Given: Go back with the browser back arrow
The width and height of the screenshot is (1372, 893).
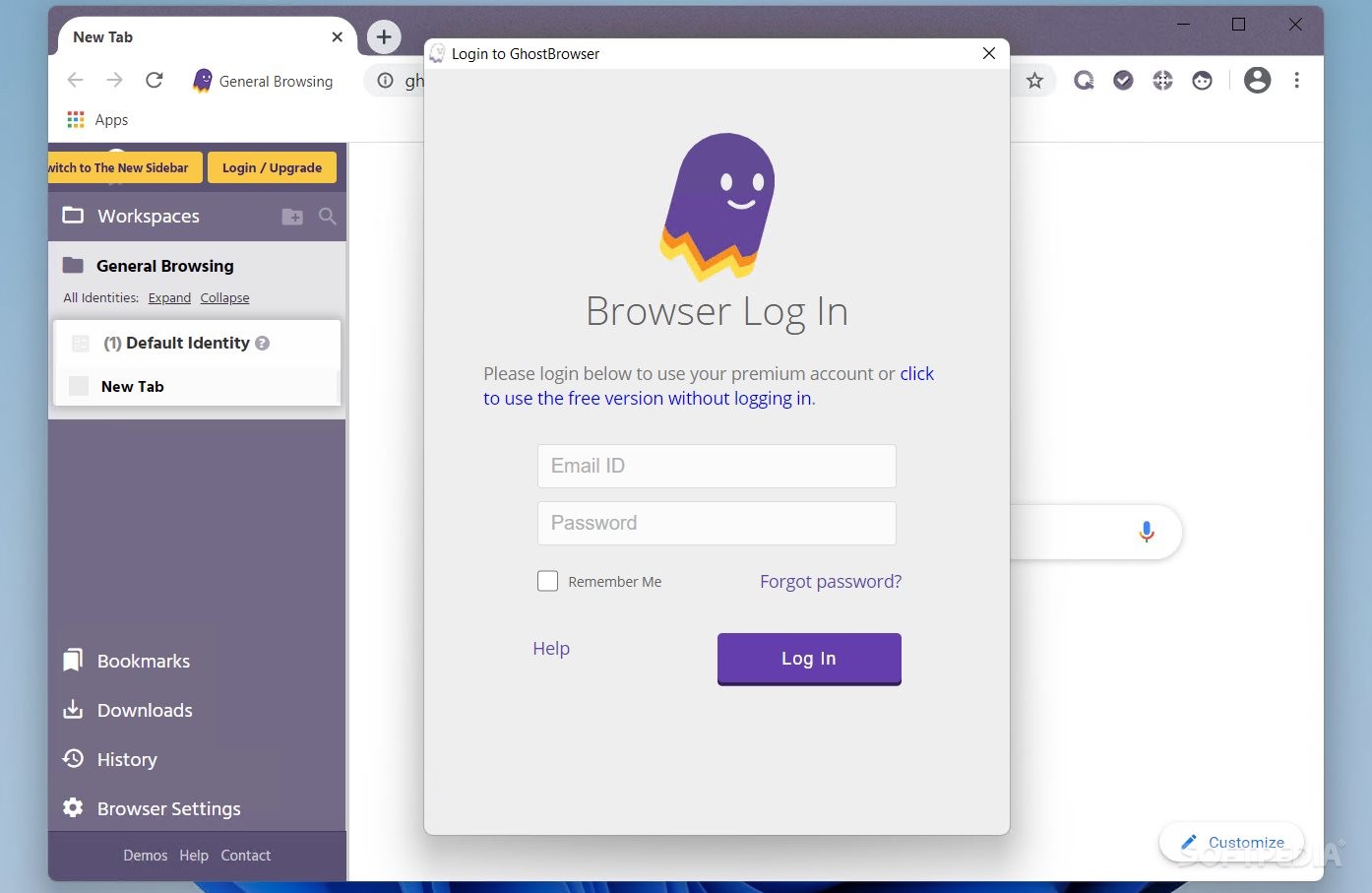Looking at the screenshot, I should (x=76, y=81).
